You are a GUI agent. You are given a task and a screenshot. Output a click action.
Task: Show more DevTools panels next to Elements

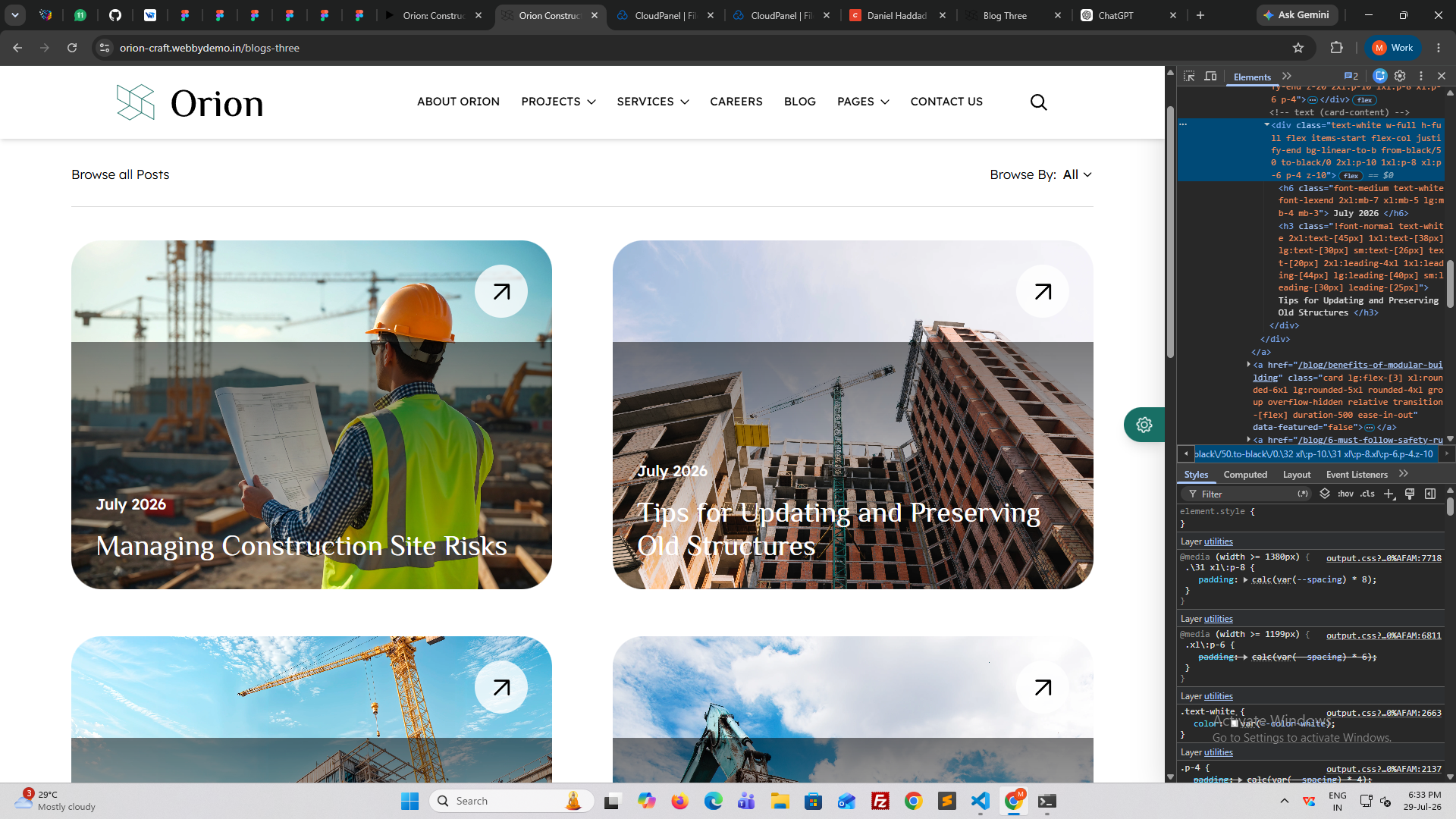[1287, 76]
